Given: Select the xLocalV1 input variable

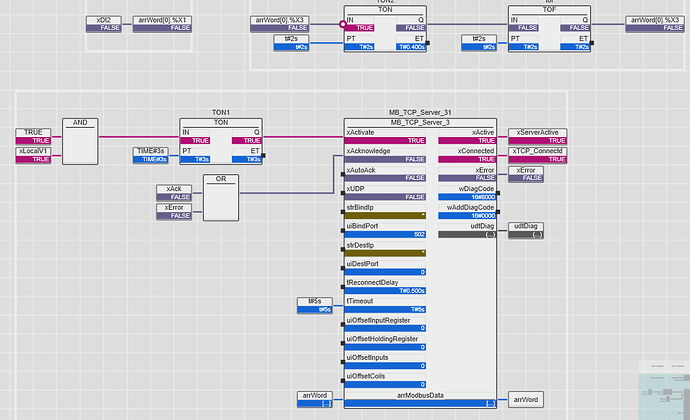Looking at the screenshot, I should click(x=33, y=155).
